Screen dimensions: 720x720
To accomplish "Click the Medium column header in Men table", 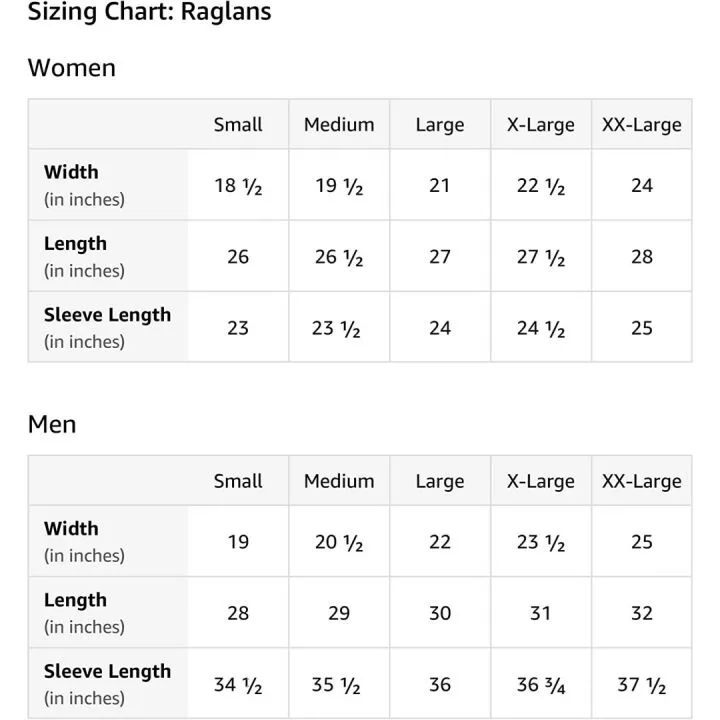I will point(339,481).
